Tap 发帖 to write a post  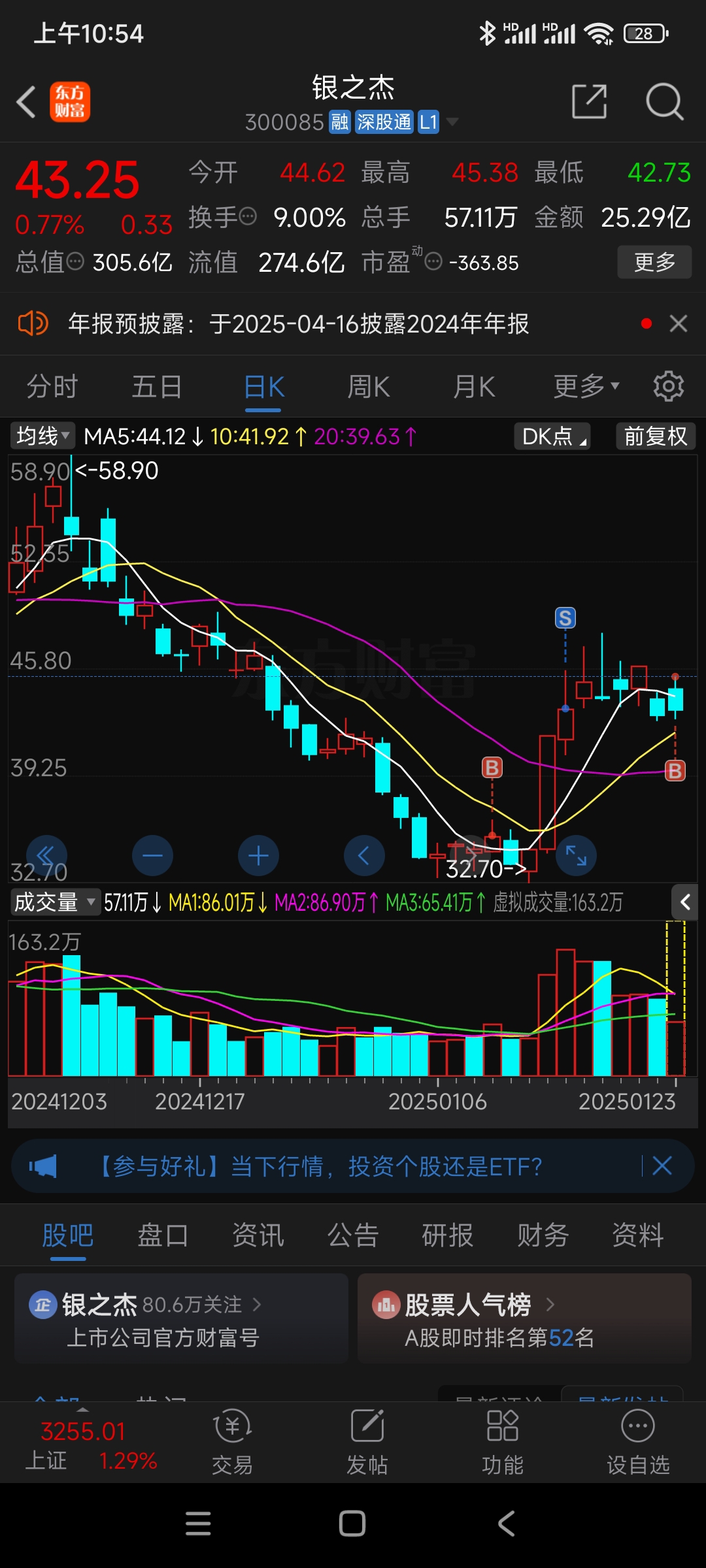pyautogui.click(x=367, y=1443)
